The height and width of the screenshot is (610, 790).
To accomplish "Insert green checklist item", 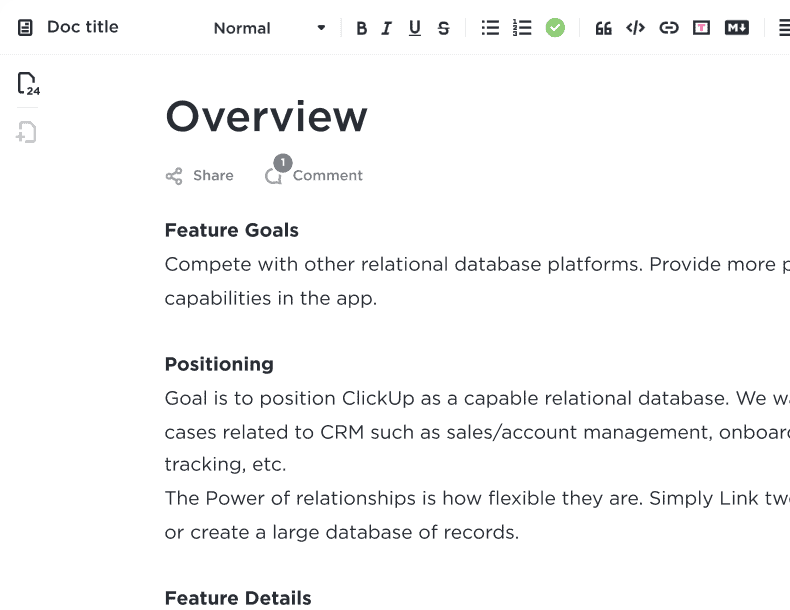I will pos(555,28).
